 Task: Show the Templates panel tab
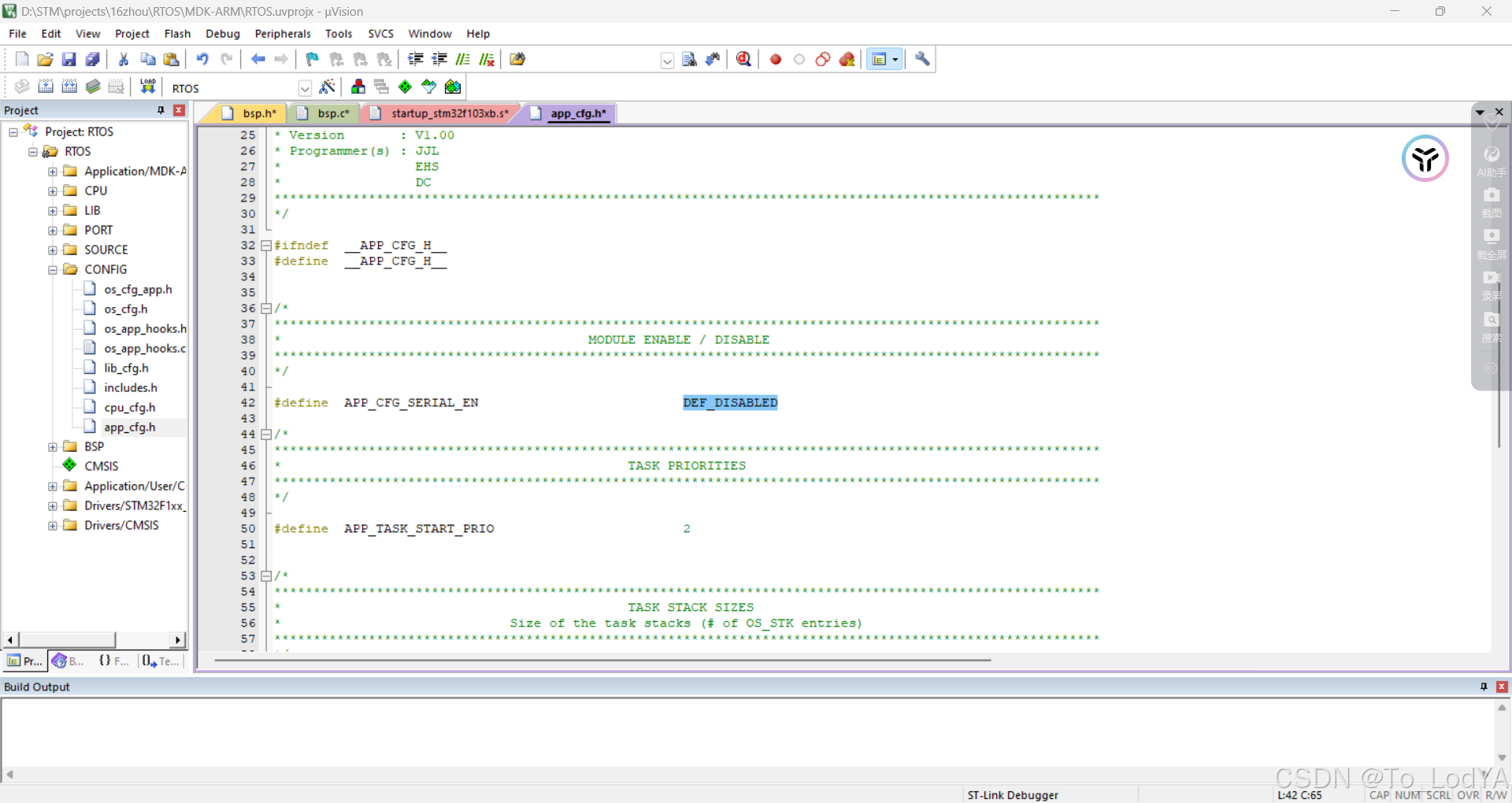click(161, 661)
